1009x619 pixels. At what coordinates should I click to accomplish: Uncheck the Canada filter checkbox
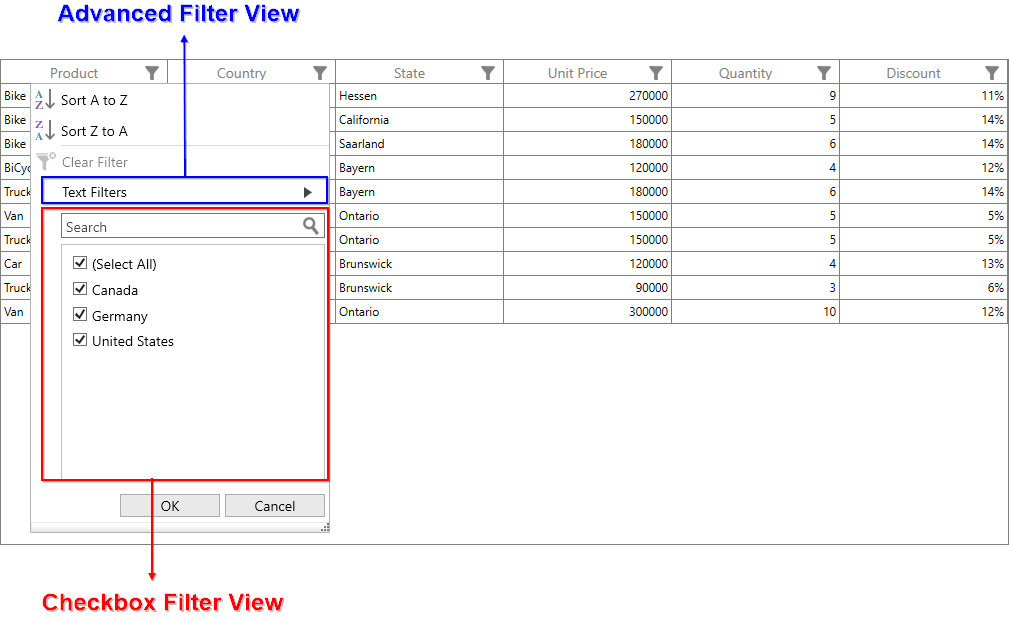pos(80,289)
